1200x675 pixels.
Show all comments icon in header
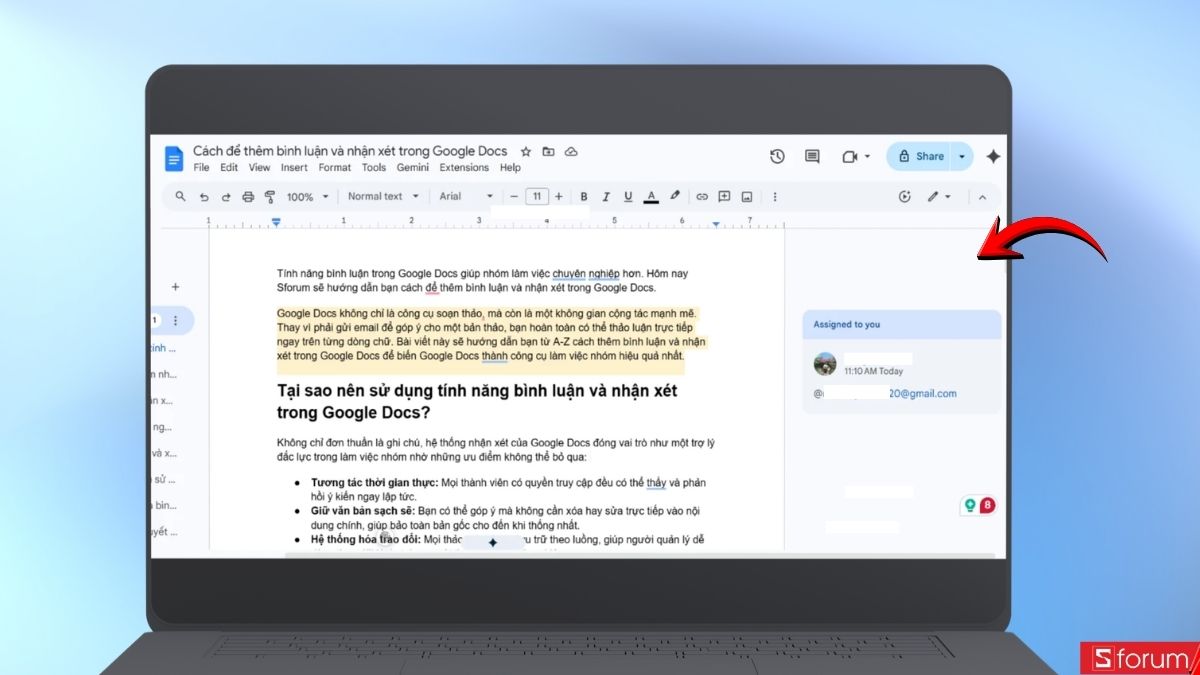[x=812, y=157]
